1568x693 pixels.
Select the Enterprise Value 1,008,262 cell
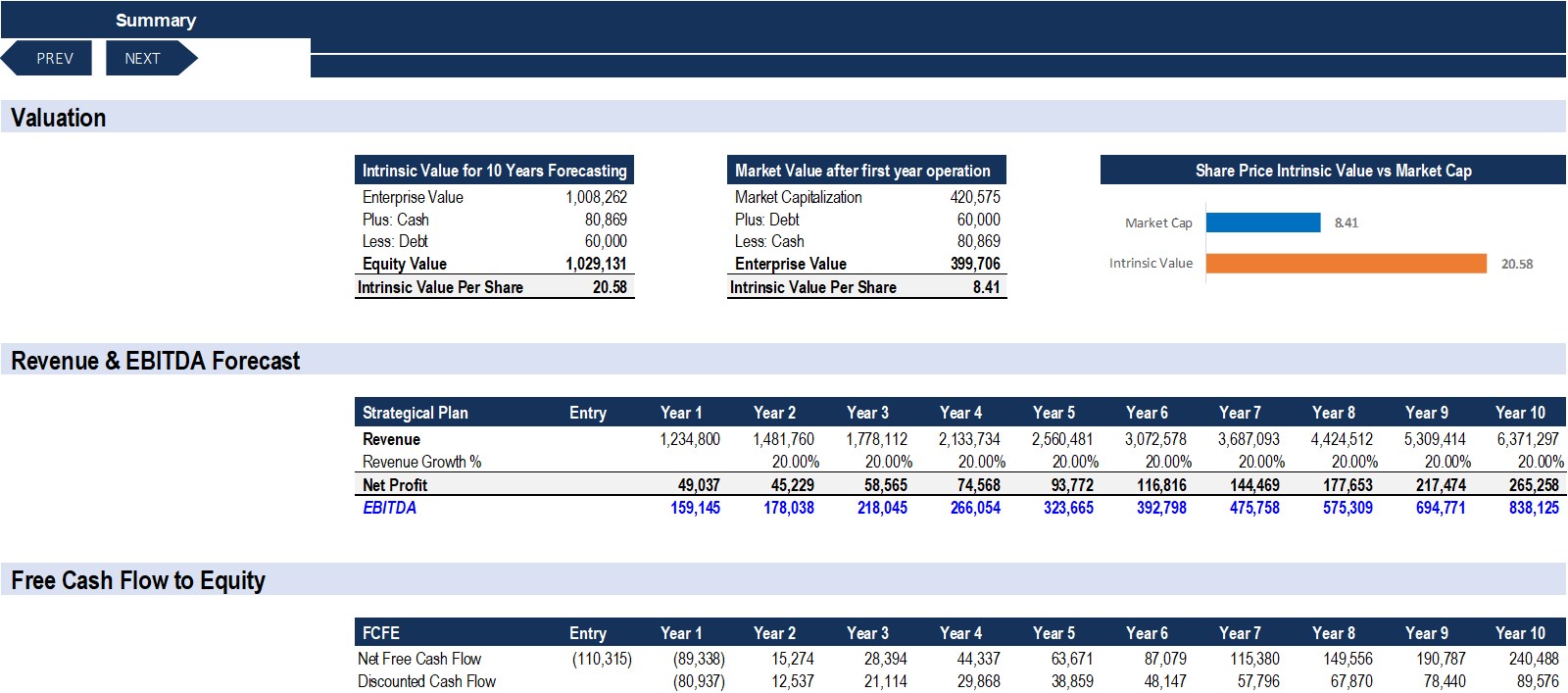(596, 197)
